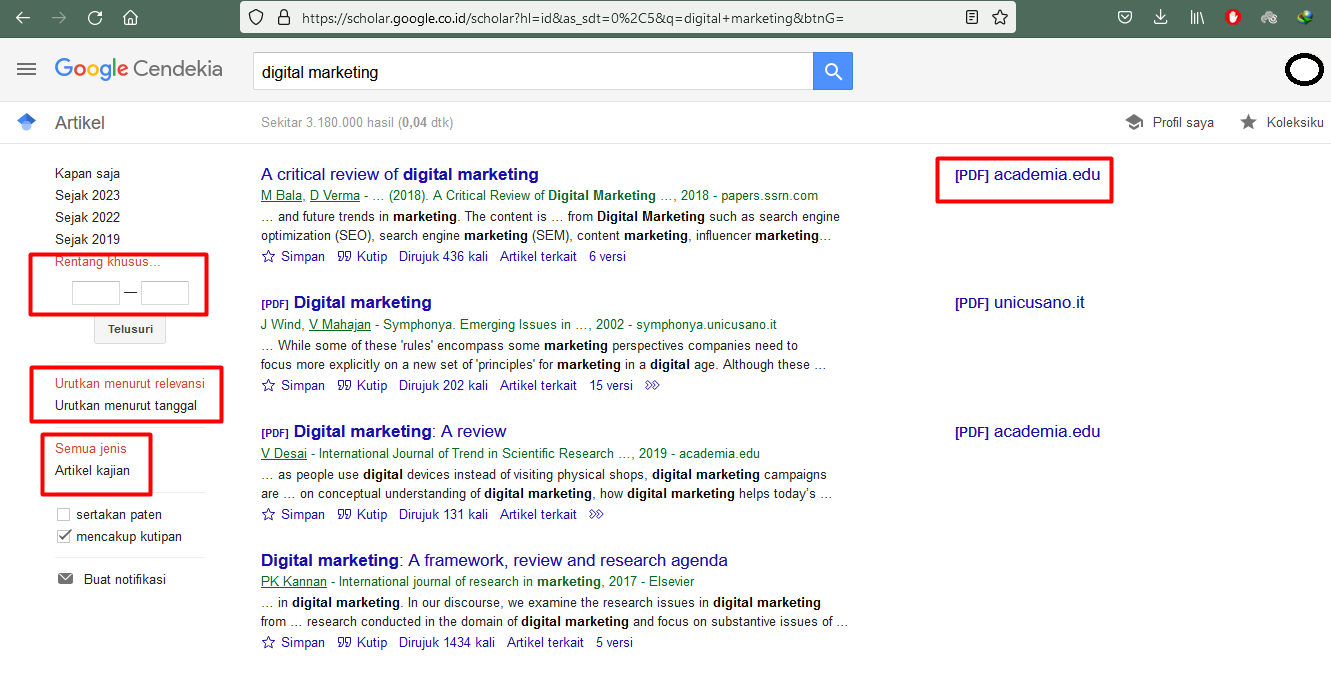Expand more options for J Wind result
The height and width of the screenshot is (673, 1331).
tap(653, 385)
